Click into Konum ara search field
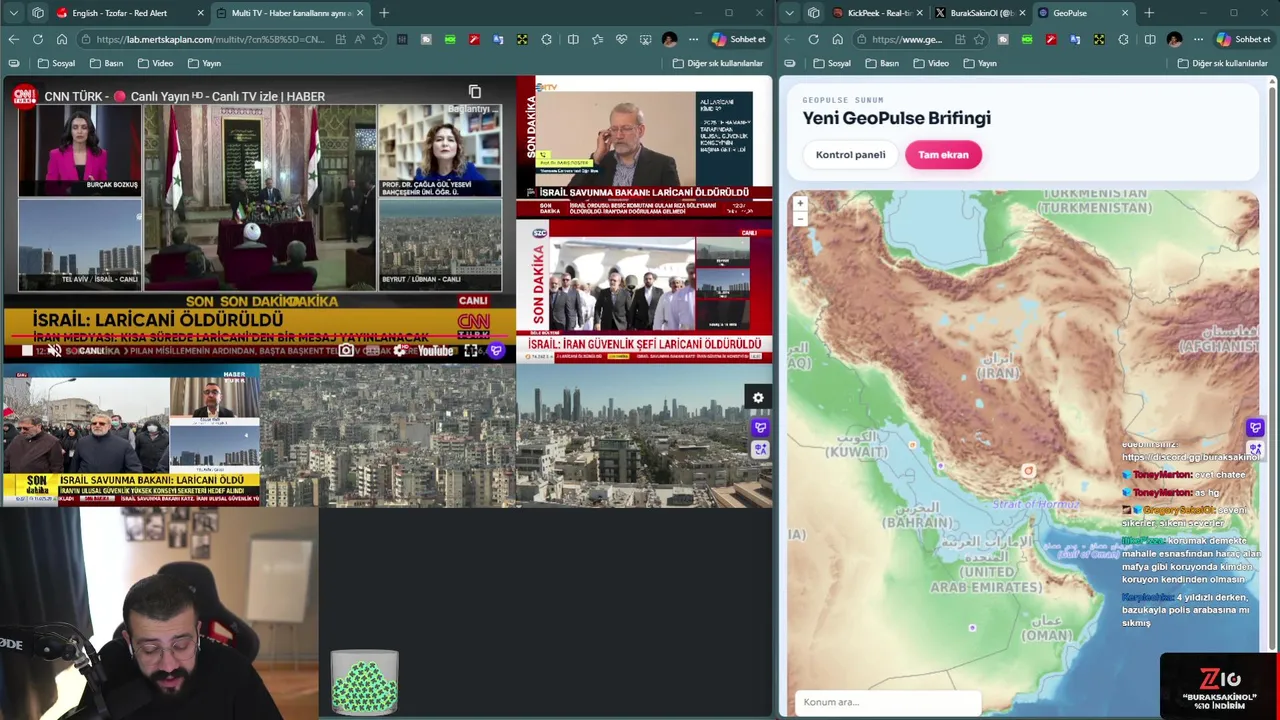The image size is (1280, 720). [888, 702]
